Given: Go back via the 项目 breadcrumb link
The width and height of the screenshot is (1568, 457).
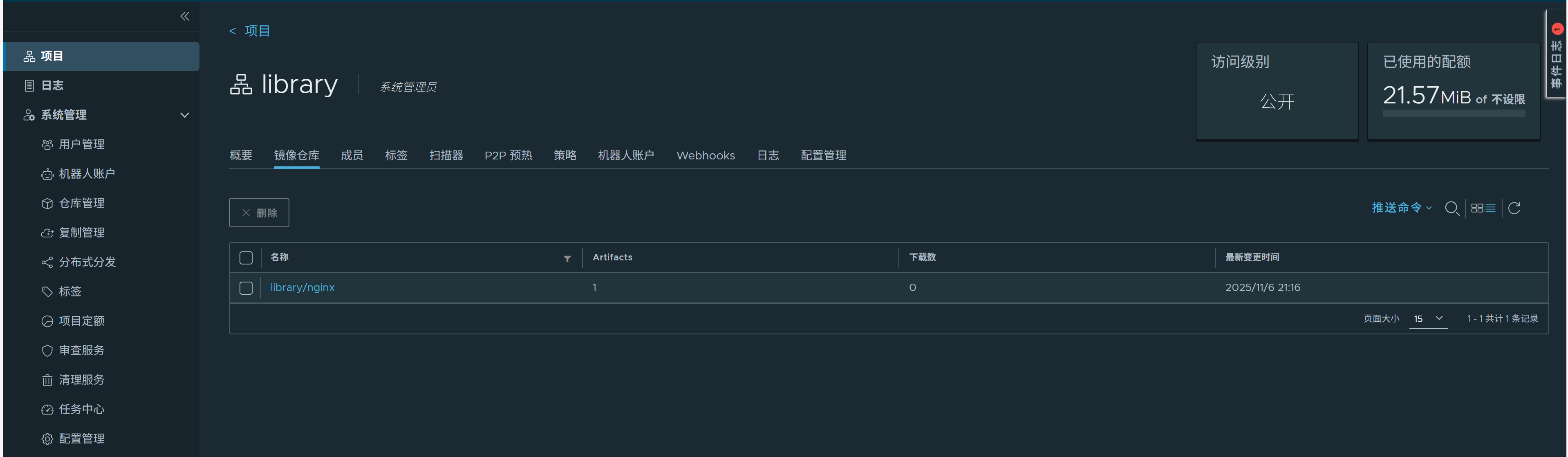Looking at the screenshot, I should tap(256, 31).
